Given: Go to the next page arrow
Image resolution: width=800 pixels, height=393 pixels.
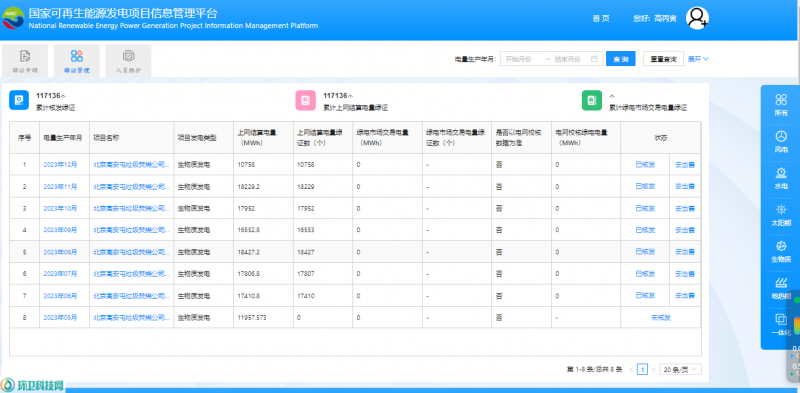Looking at the screenshot, I should [x=653, y=369].
